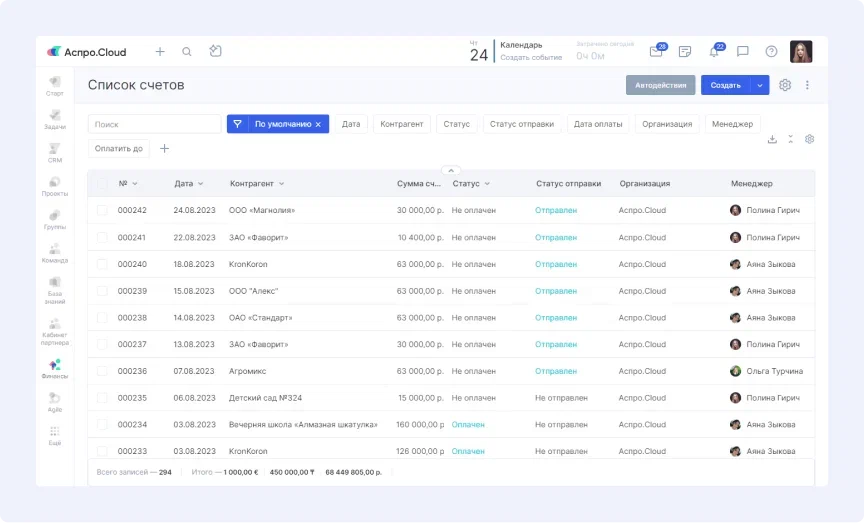Open the Группы sidebar section
Image resolution: width=864 pixels, height=523 pixels.
click(x=55, y=220)
